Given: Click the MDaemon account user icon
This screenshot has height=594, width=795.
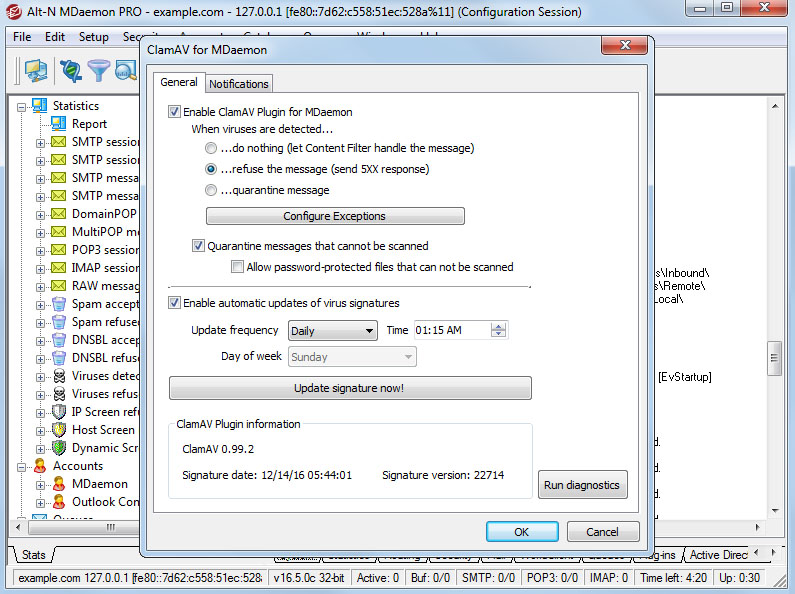Looking at the screenshot, I should pyautogui.click(x=59, y=484).
